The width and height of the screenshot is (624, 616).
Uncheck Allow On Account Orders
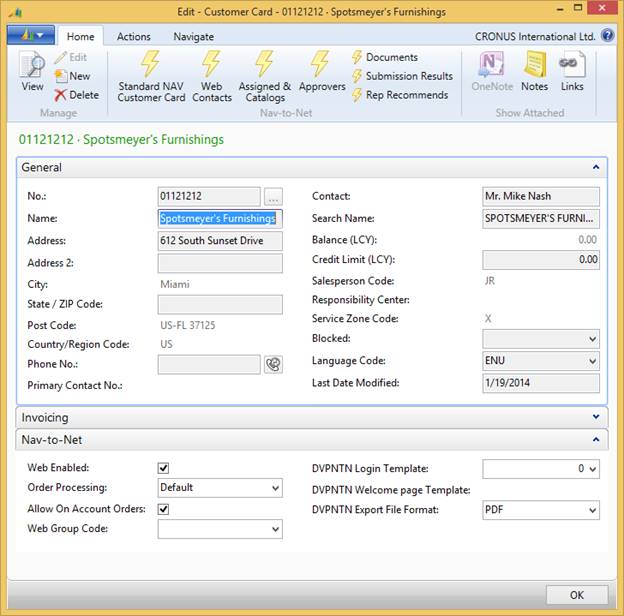[164, 509]
